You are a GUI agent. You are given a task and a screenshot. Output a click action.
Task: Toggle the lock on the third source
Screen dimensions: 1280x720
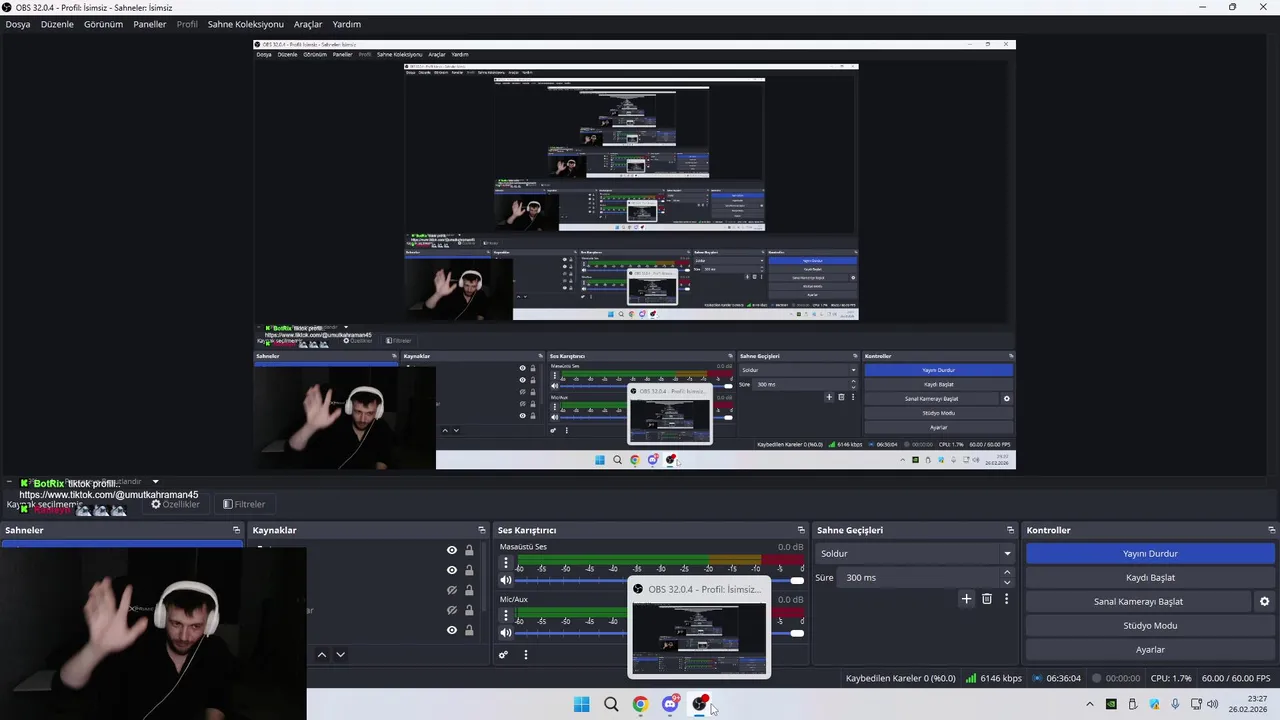pyautogui.click(x=469, y=590)
